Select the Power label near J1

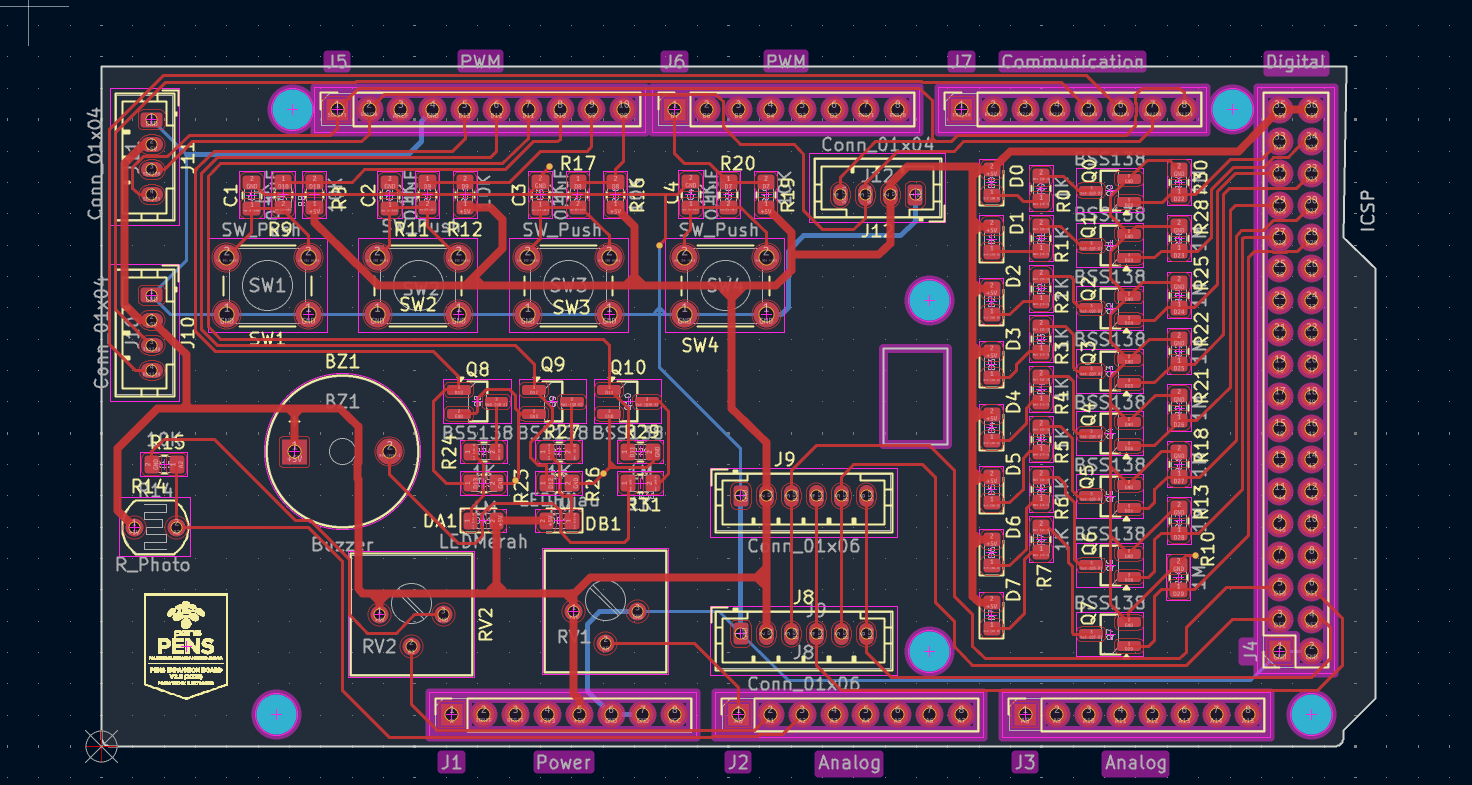click(563, 762)
